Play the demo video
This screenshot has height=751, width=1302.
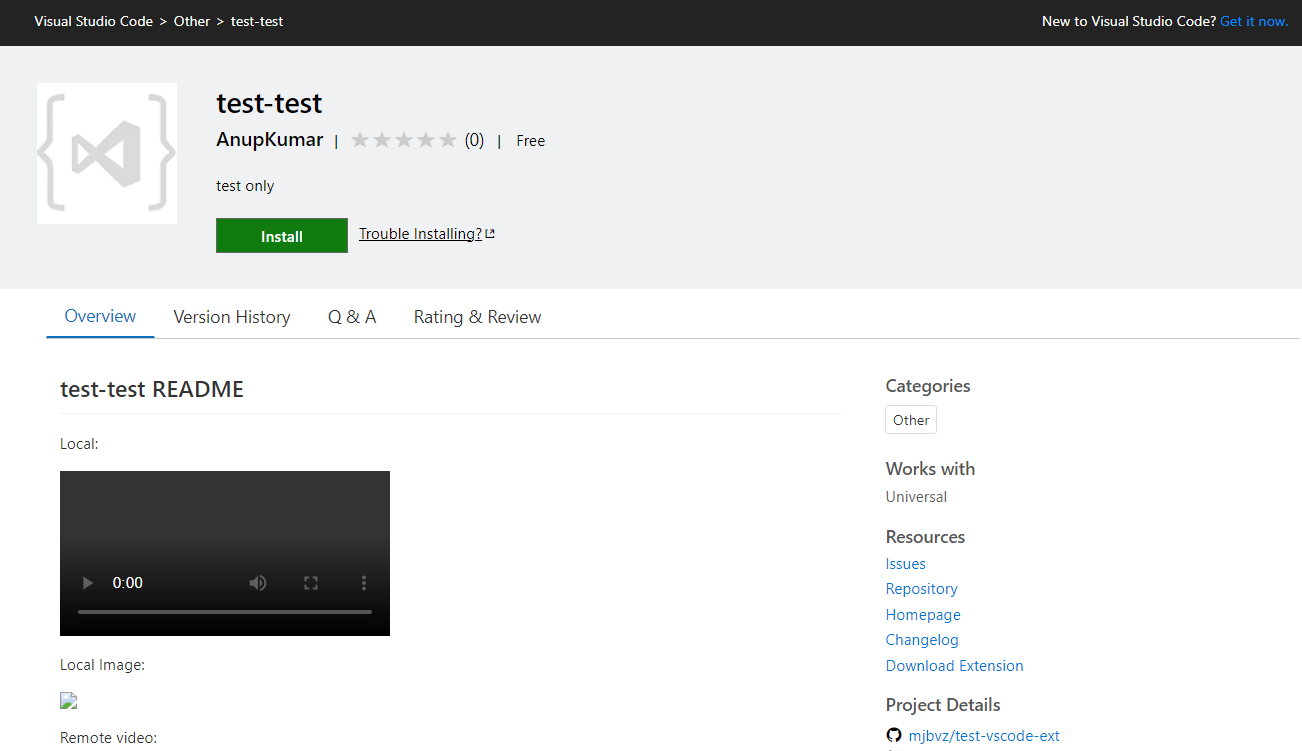87,582
